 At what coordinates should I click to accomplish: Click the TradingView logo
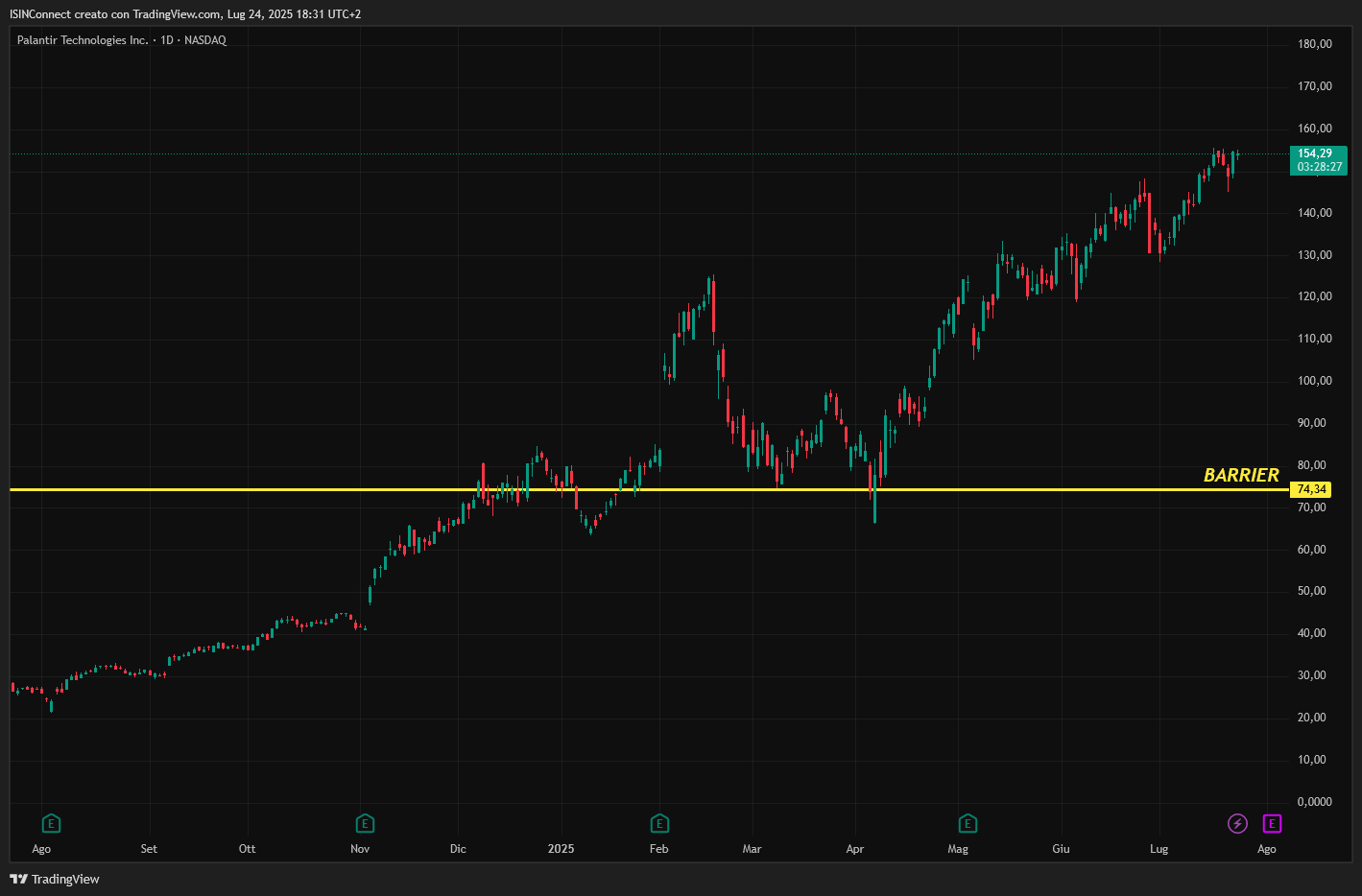click(x=55, y=879)
